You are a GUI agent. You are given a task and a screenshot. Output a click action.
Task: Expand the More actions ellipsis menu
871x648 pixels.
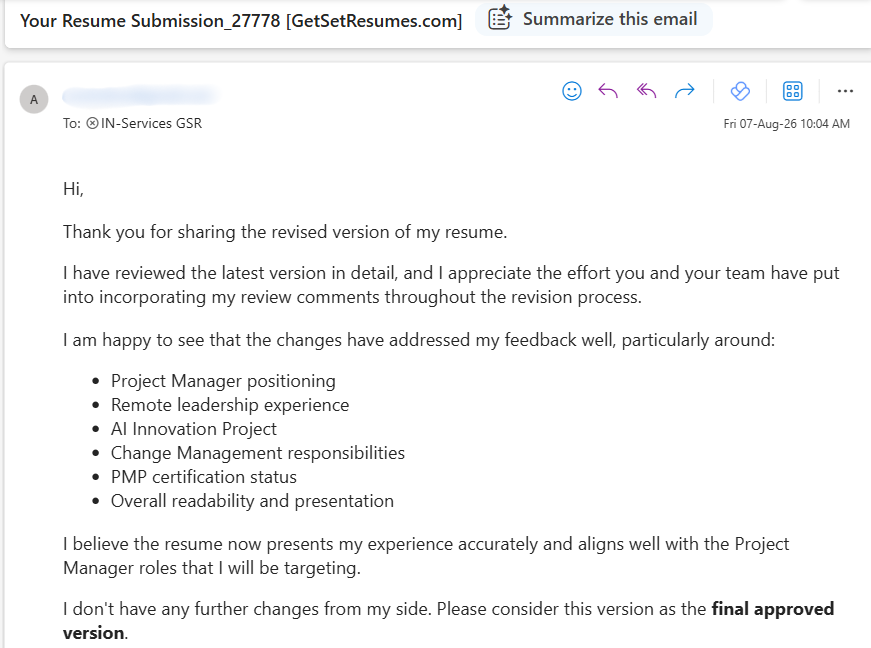(x=845, y=91)
